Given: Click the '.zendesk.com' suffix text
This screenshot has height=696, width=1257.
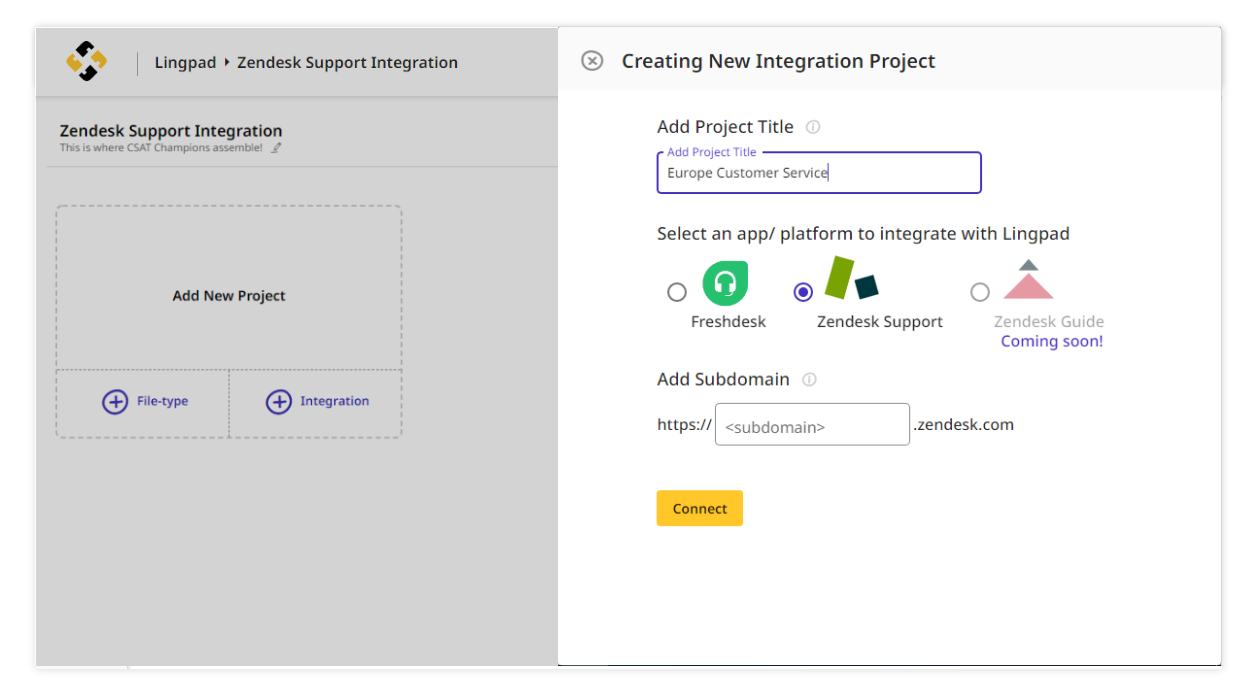Looking at the screenshot, I should [x=963, y=425].
